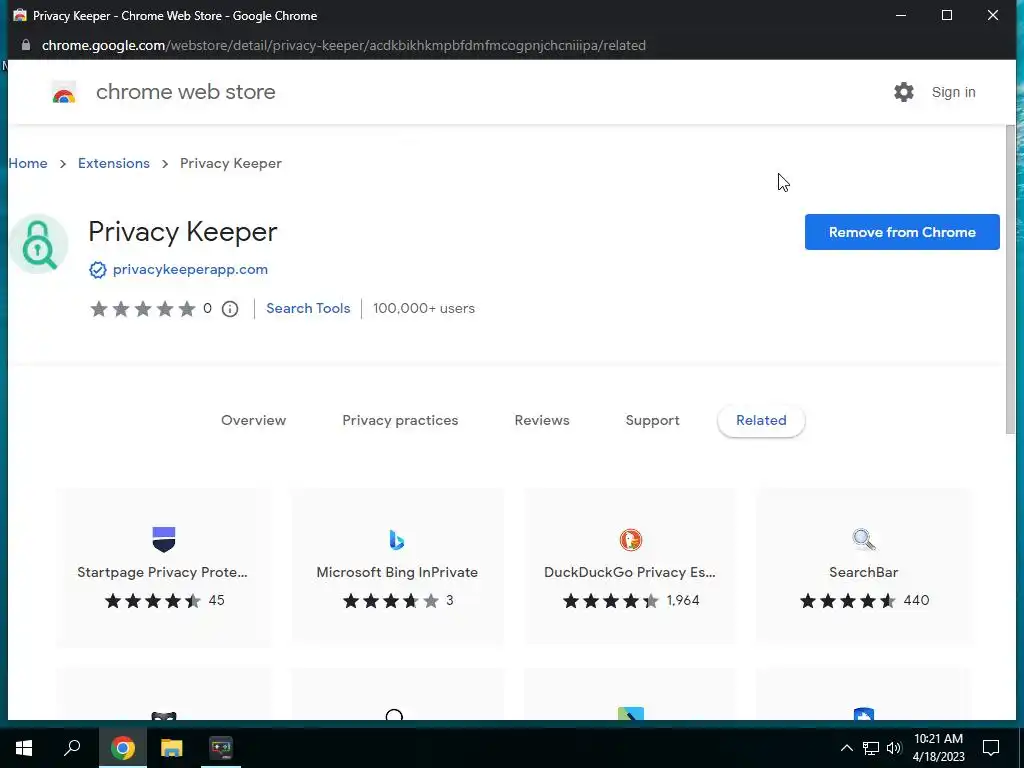The height and width of the screenshot is (768, 1024).
Task: Click the SearchBar magnifier icon
Action: pyautogui.click(x=863, y=539)
